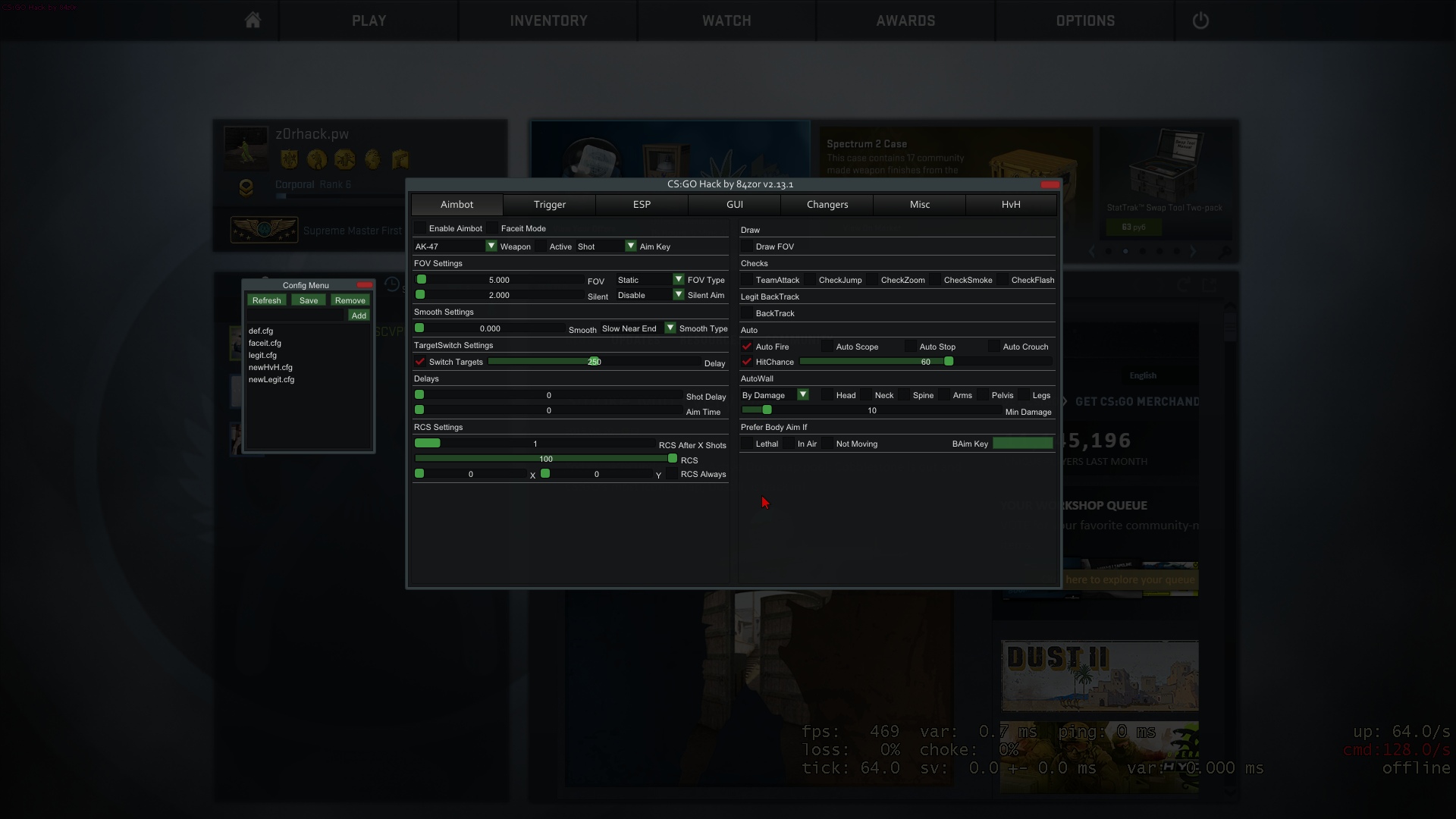The height and width of the screenshot is (819, 1456).
Task: Uncheck the Auto Fire checkbox
Action: pos(747,347)
